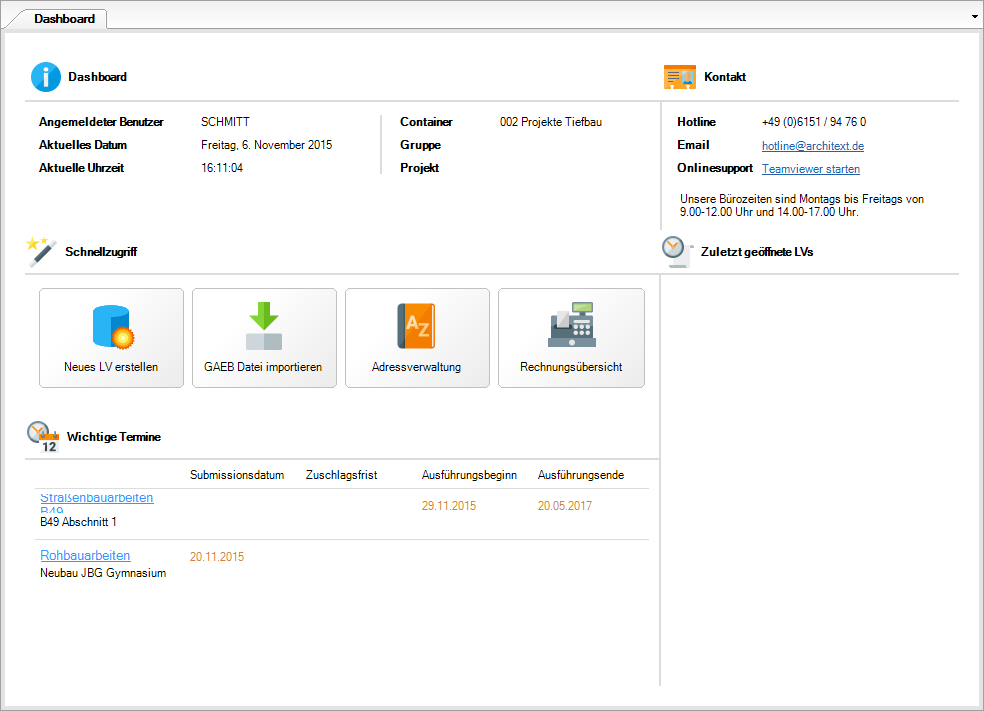Viewport: 984px width, 711px height.
Task: Click the Kontakt heading
Action: (x=725, y=77)
